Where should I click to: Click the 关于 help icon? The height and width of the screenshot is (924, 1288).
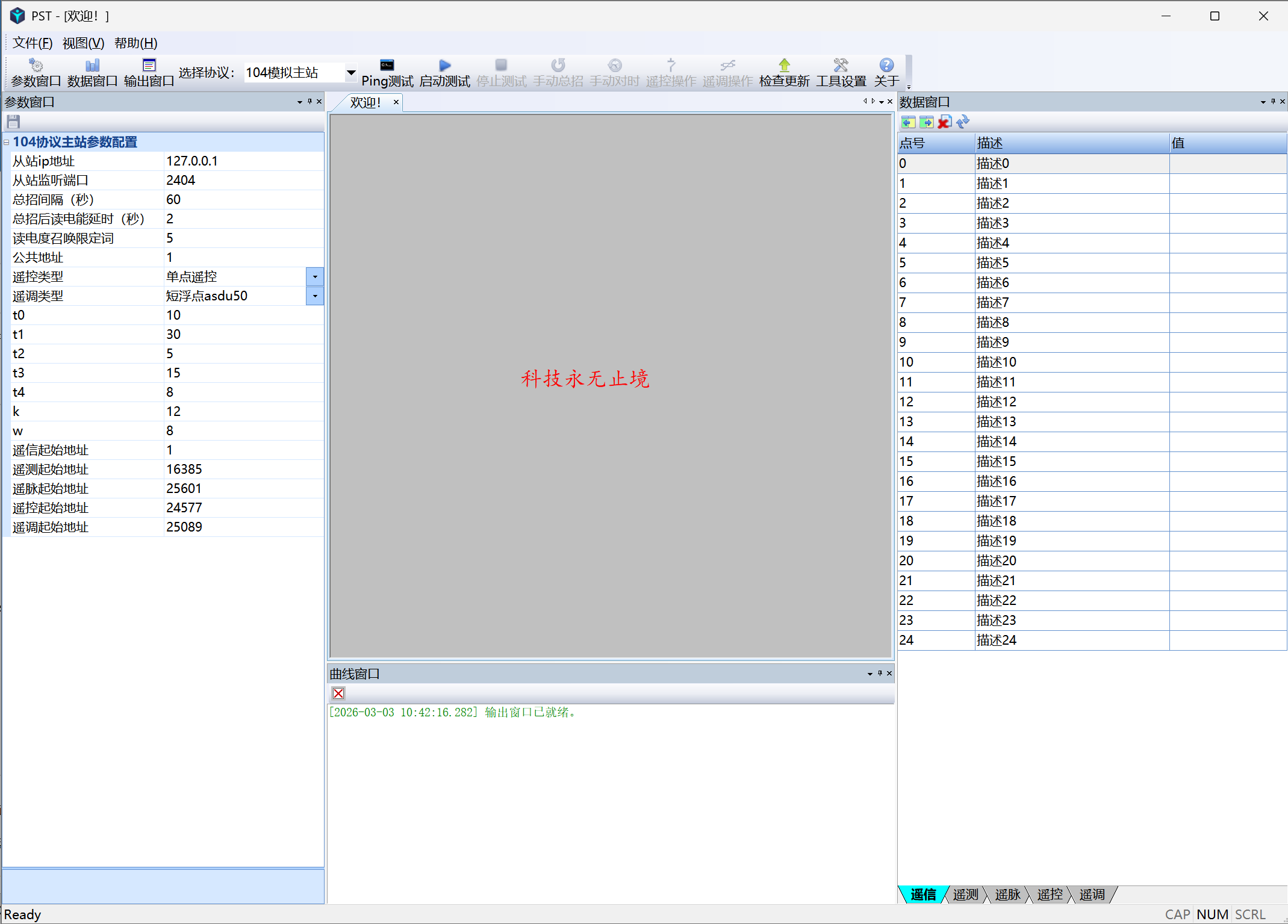[x=886, y=72]
